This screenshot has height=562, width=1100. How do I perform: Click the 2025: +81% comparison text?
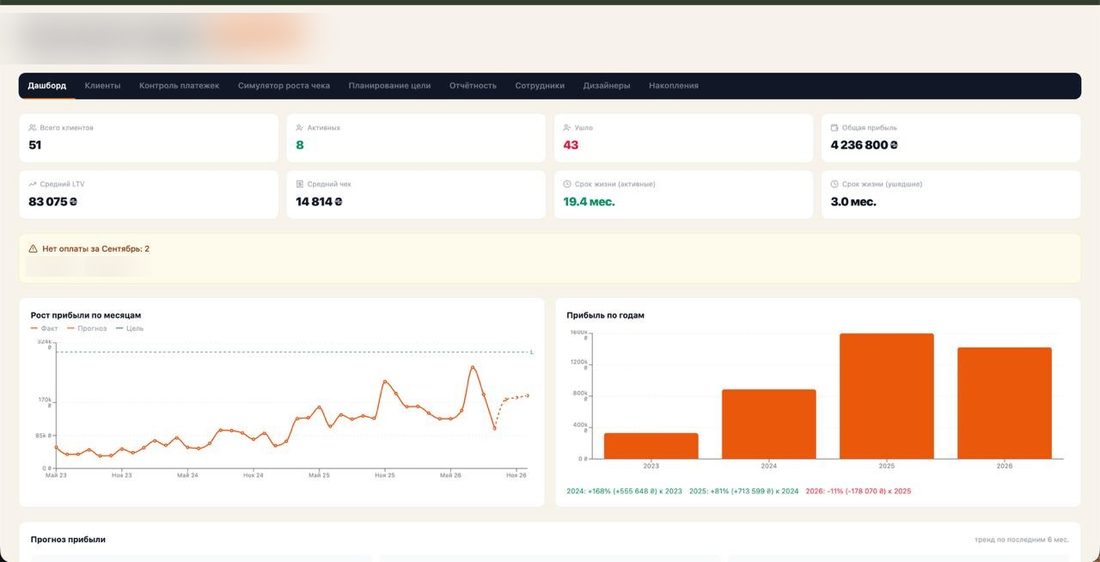[744, 491]
